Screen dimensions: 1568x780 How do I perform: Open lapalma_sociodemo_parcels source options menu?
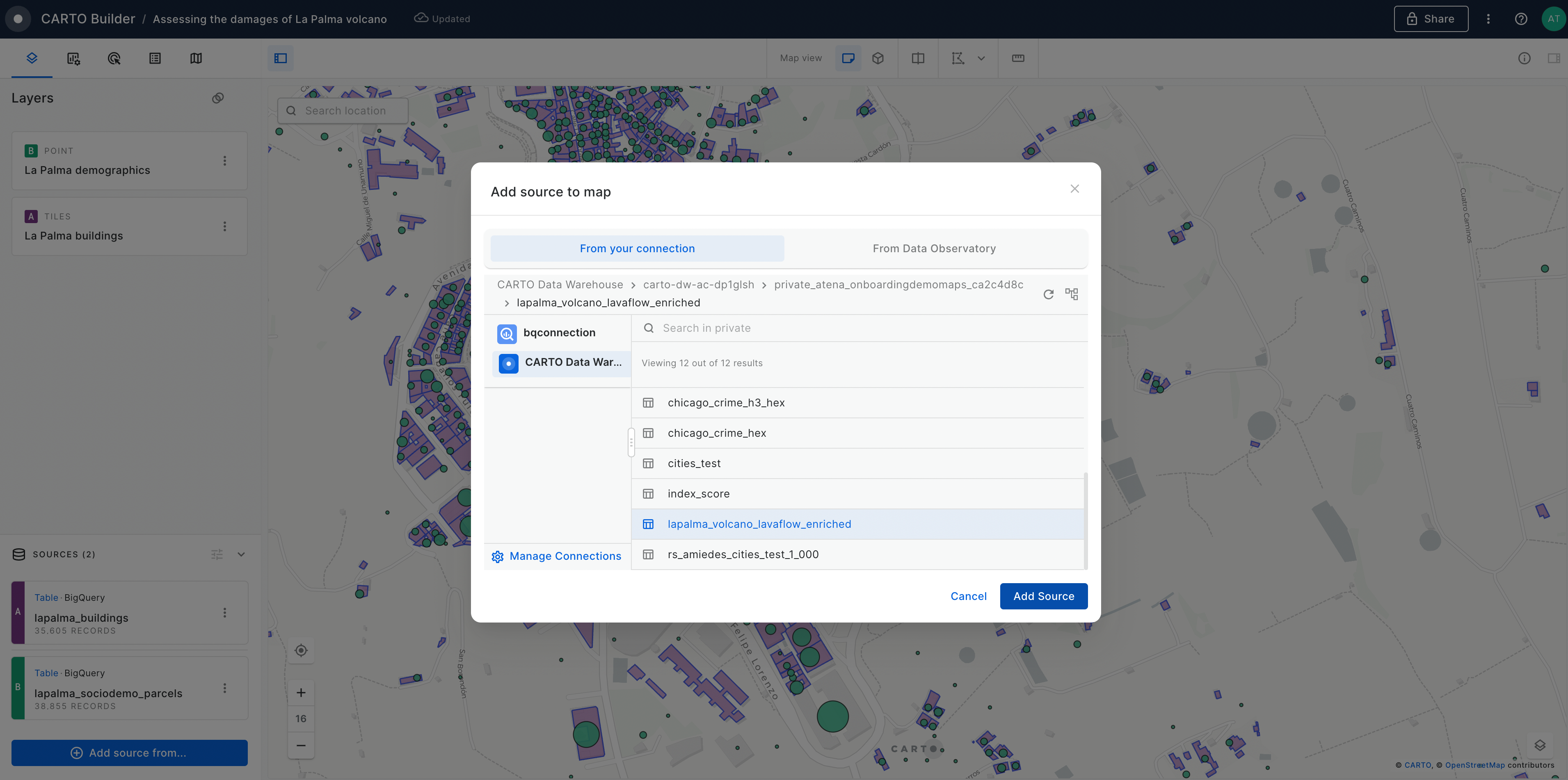click(x=224, y=688)
